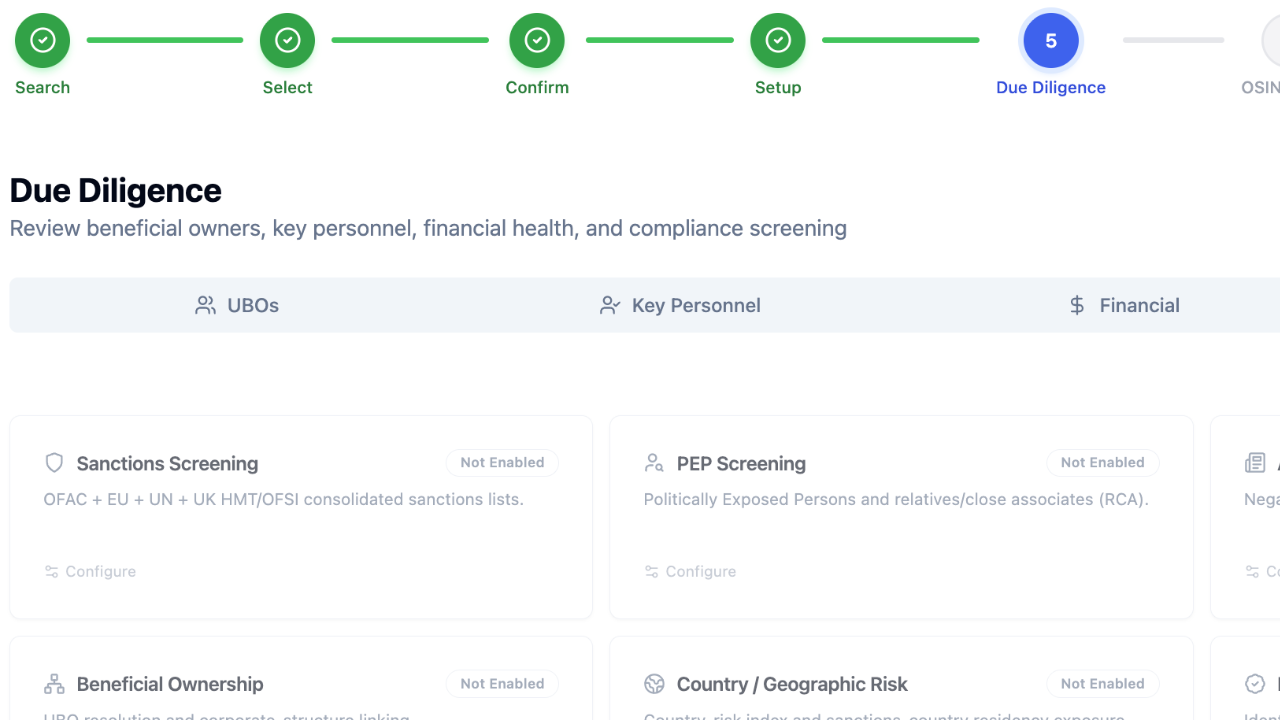Open the UBOs tab
This screenshot has height=720, width=1280.
click(237, 305)
